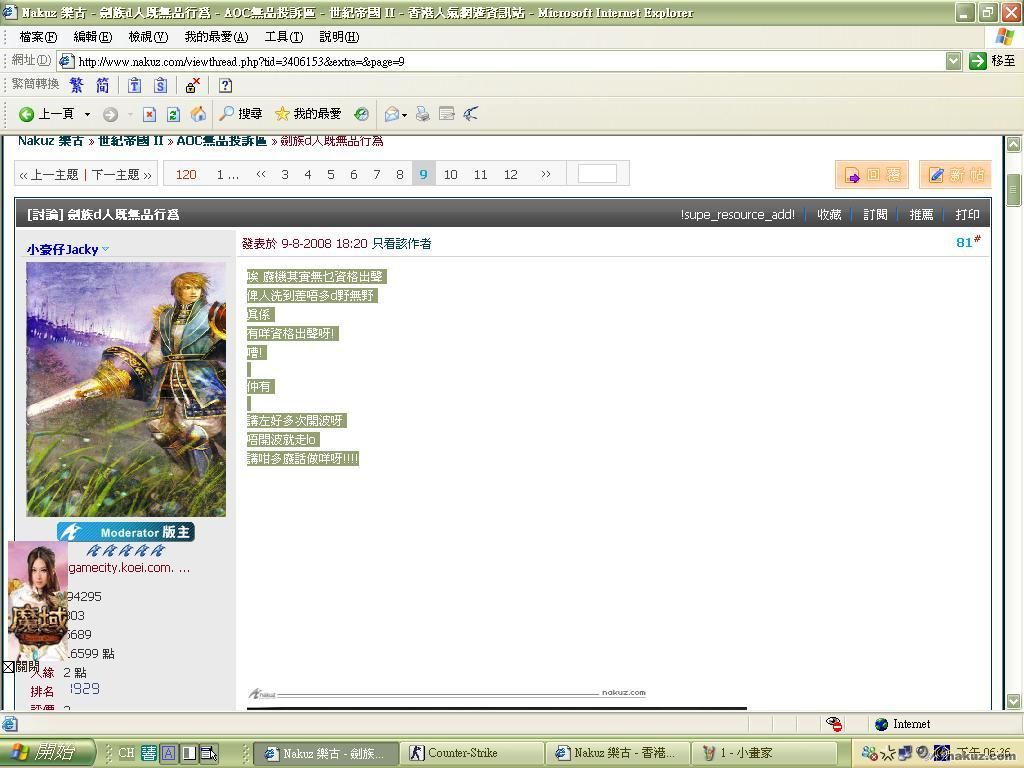Open the 小豪仔Jacky username dropdown arrow
1024x768 pixels.
[106, 249]
